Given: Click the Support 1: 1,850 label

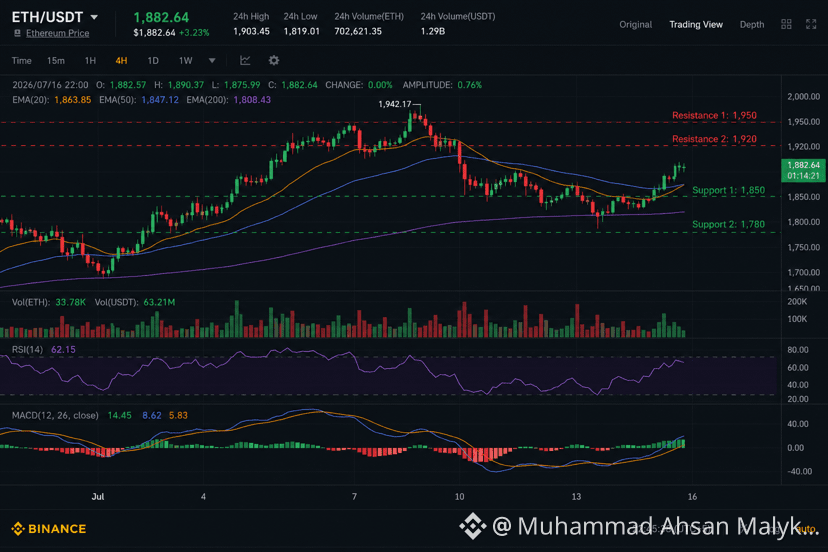Looking at the screenshot, I should [728, 190].
